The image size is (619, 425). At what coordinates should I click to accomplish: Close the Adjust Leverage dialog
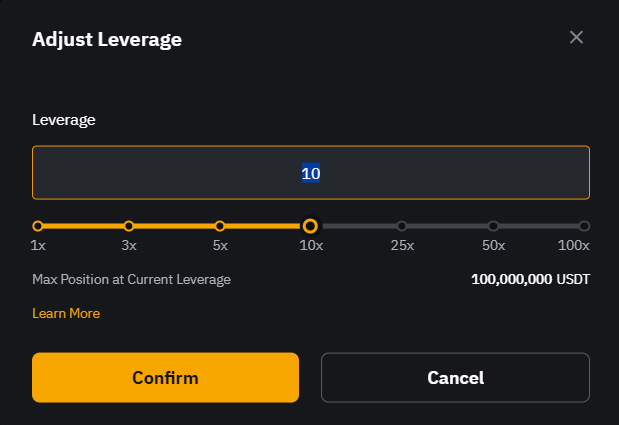click(x=576, y=37)
